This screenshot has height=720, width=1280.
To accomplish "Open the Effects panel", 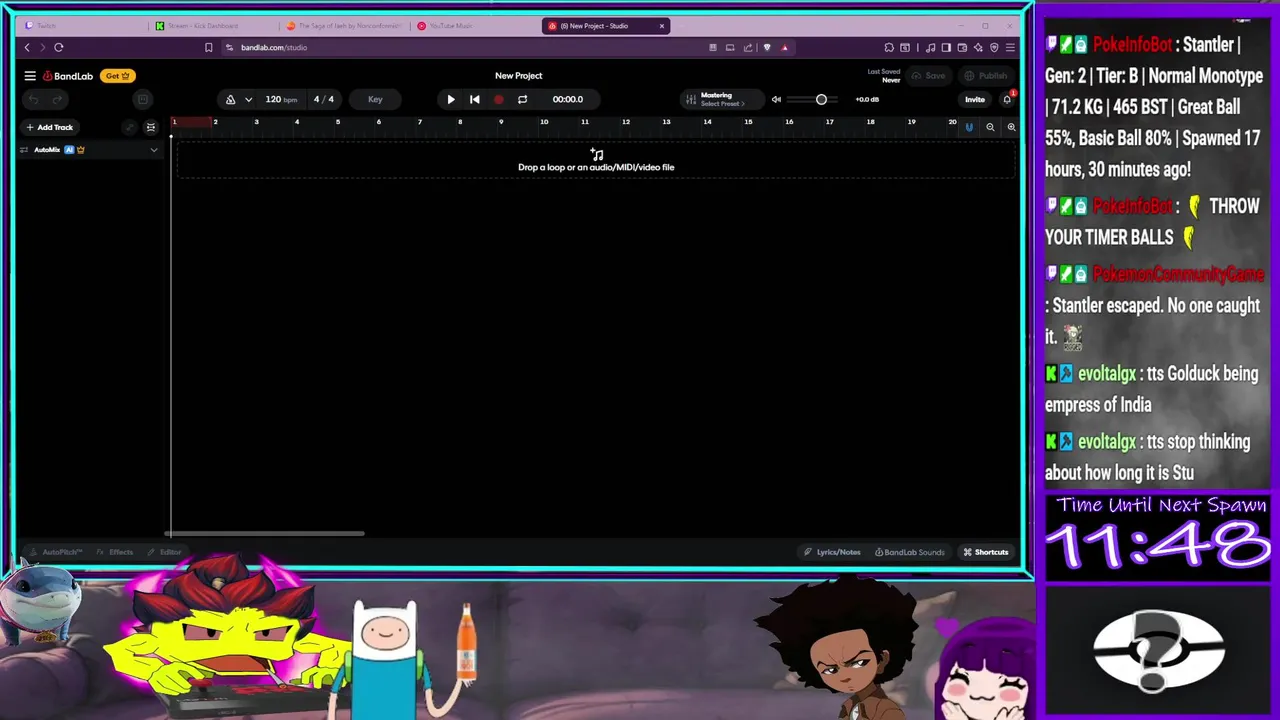I will 115,552.
